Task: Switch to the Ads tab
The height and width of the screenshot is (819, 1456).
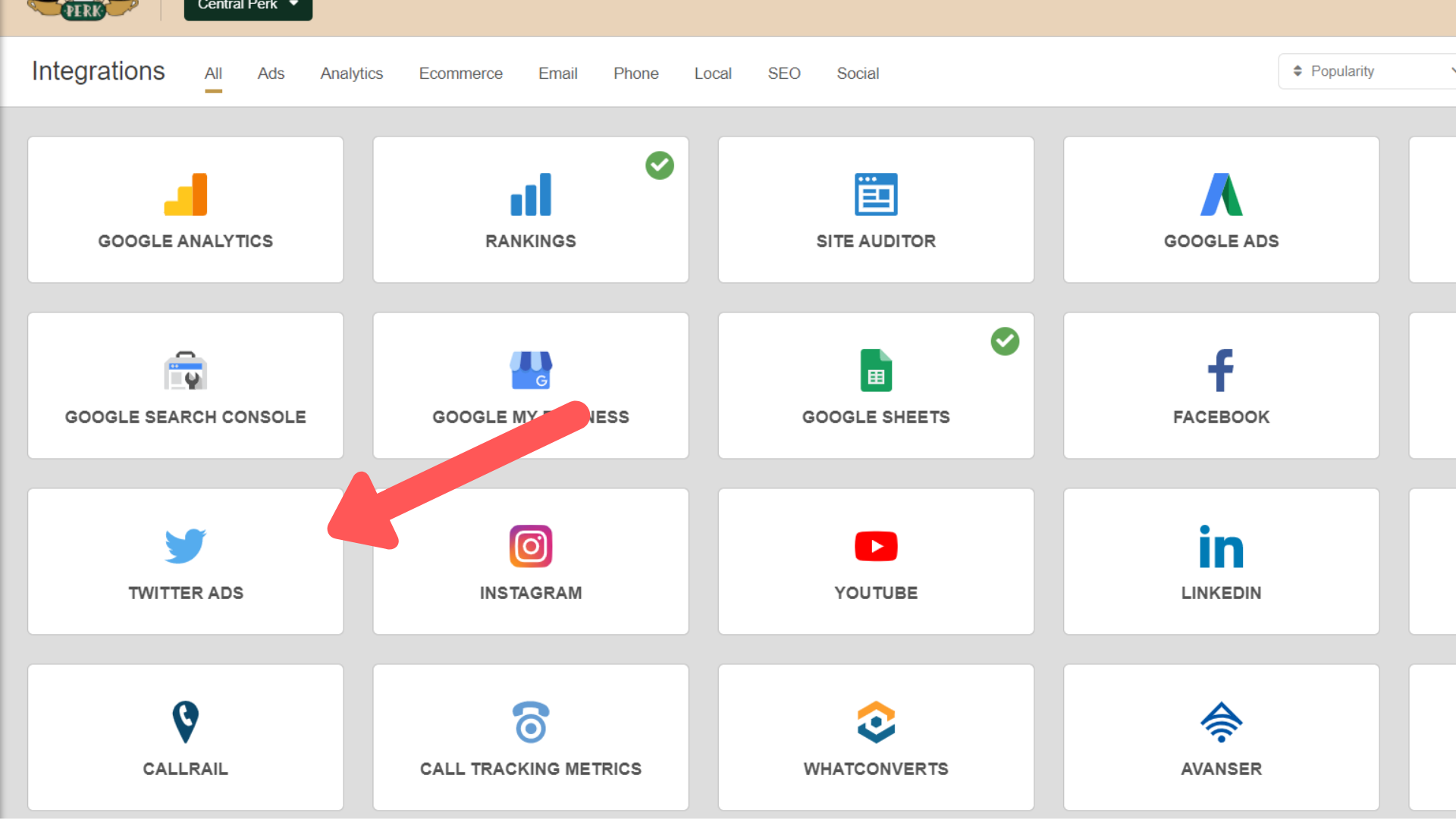Action: tap(270, 72)
